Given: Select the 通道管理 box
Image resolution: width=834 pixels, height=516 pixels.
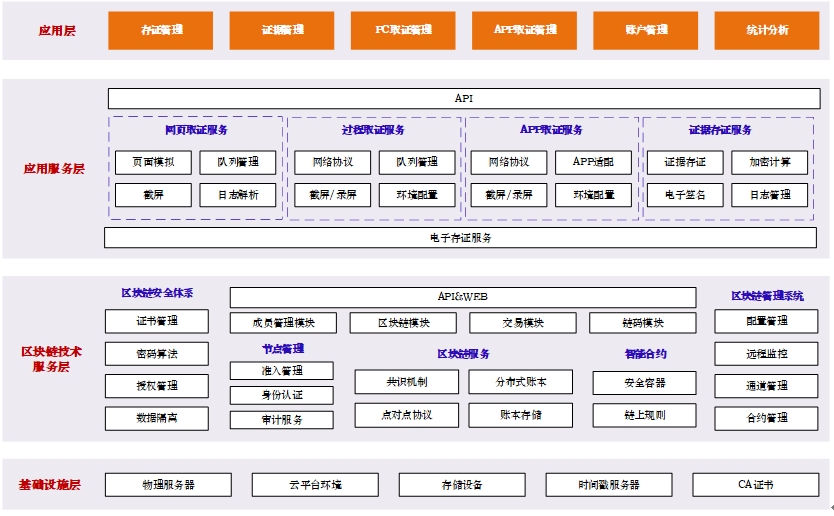Looking at the screenshot, I should coord(766,386).
